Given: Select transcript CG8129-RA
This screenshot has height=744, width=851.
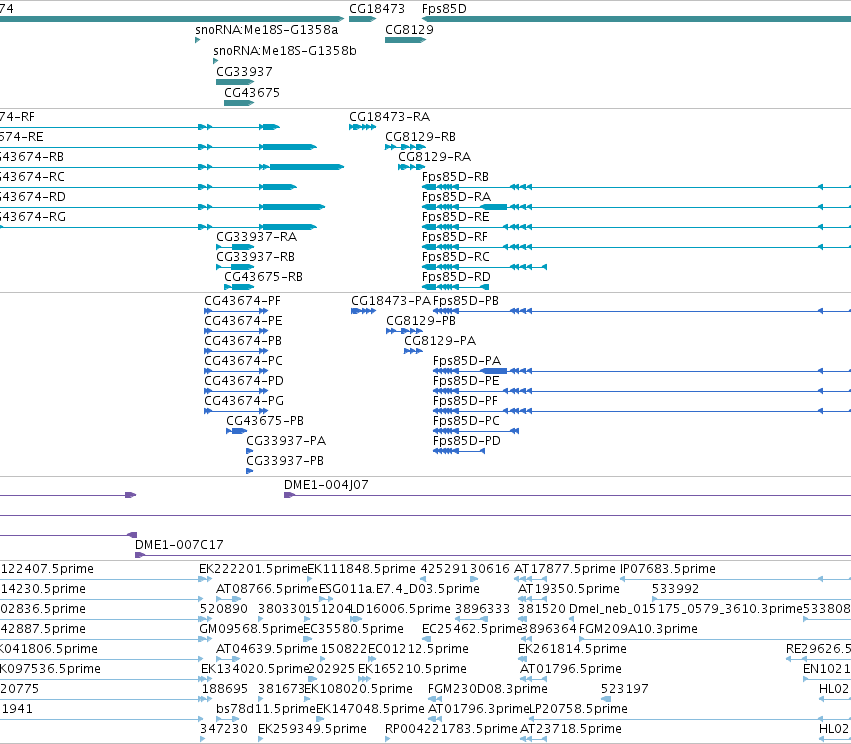Looking at the screenshot, I should click(x=435, y=157).
